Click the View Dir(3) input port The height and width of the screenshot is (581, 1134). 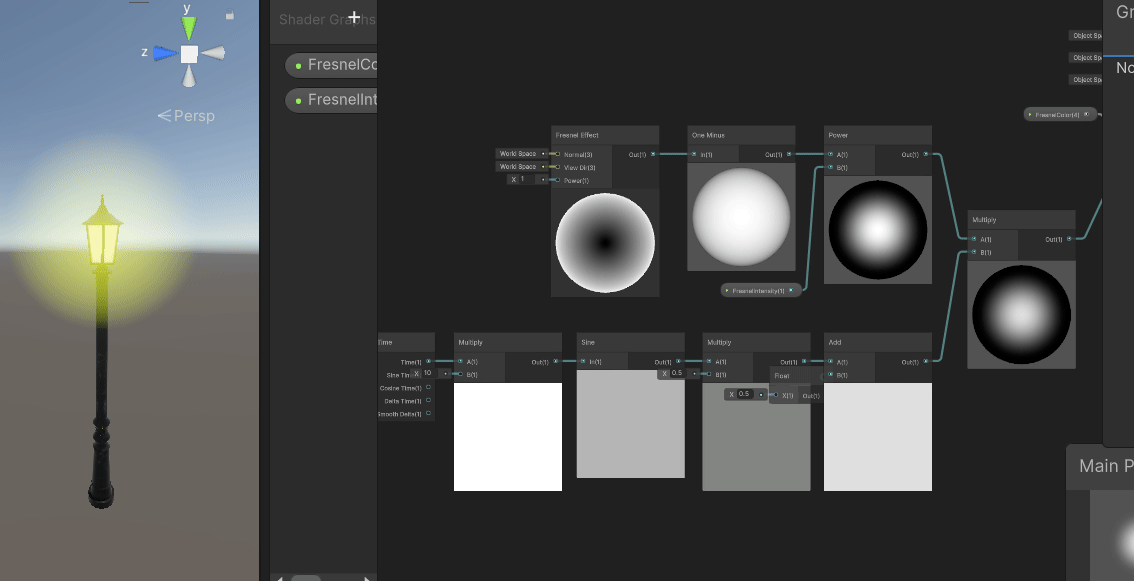tap(558, 167)
